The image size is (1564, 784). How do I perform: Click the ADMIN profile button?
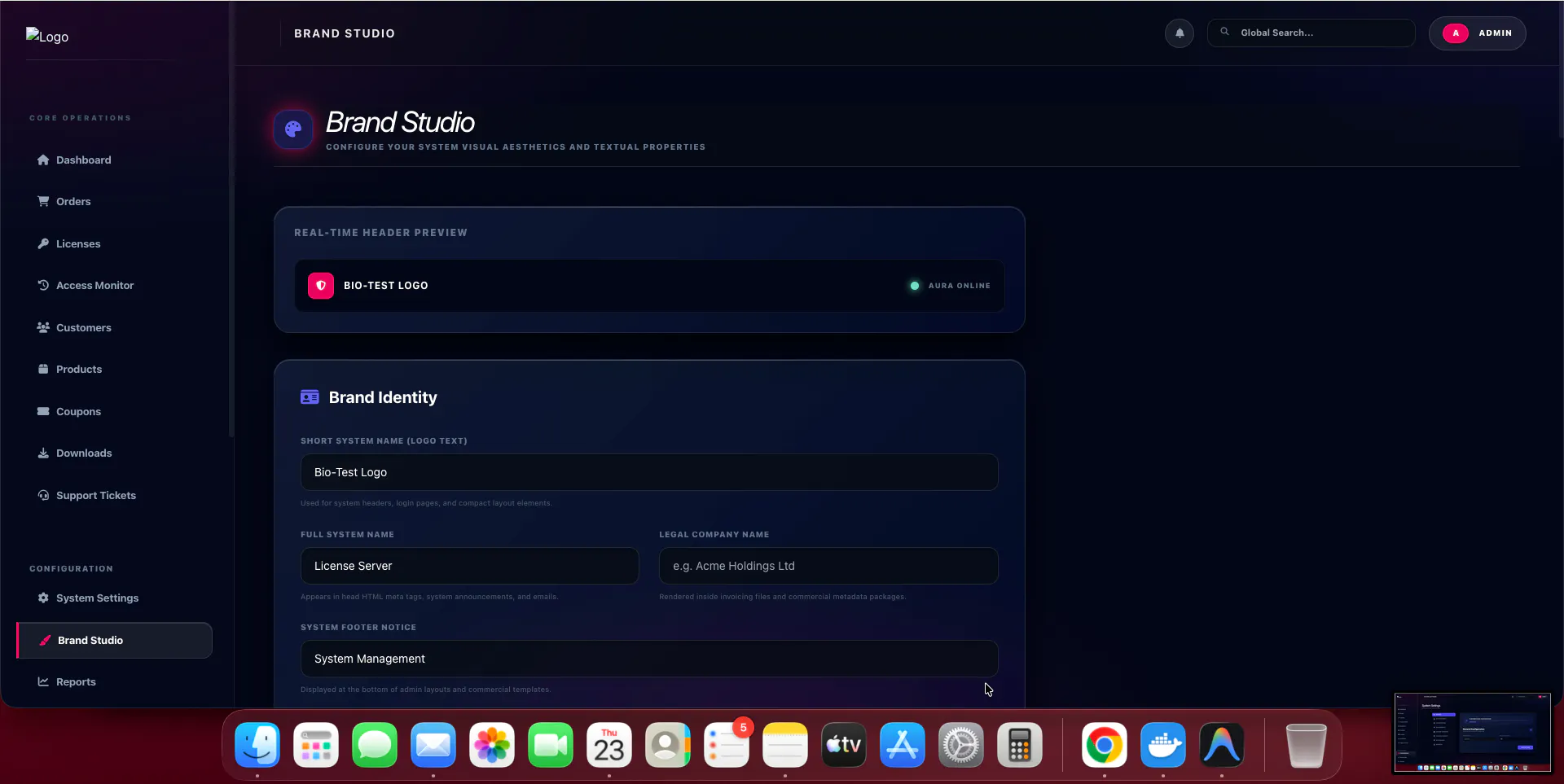[1477, 33]
